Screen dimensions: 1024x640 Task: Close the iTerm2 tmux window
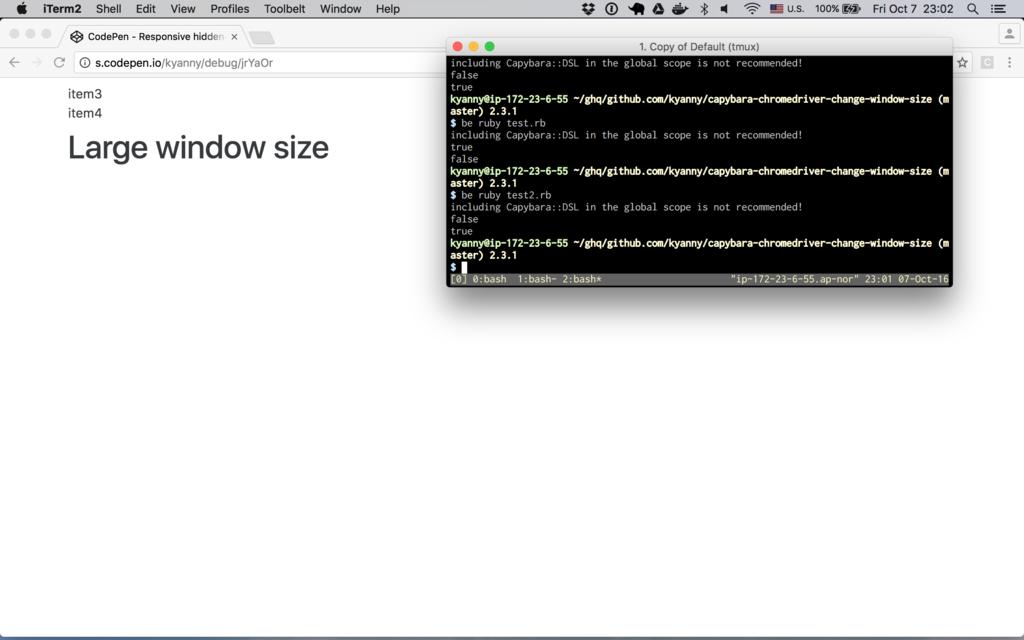coord(458,46)
